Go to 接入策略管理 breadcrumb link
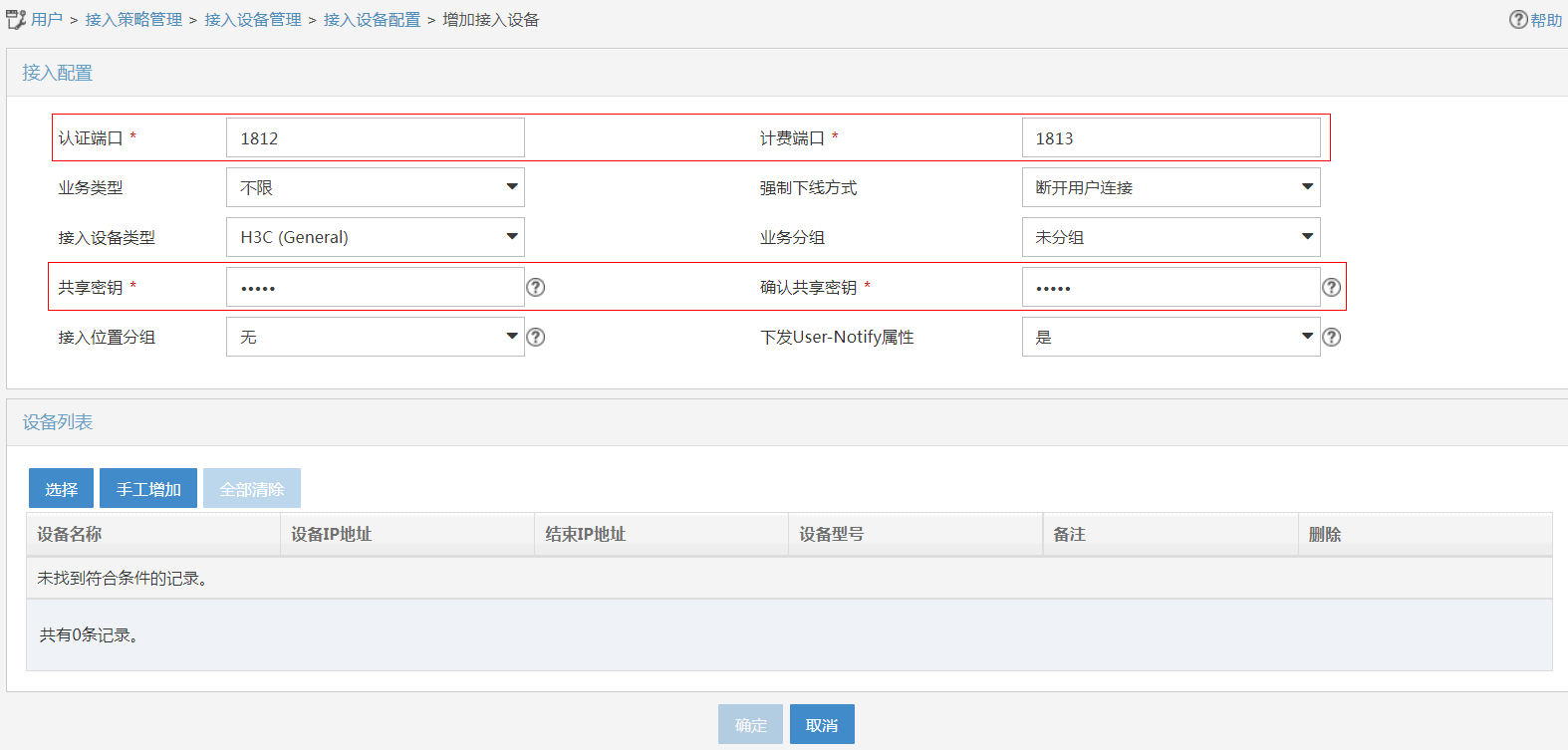1568x750 pixels. [133, 20]
